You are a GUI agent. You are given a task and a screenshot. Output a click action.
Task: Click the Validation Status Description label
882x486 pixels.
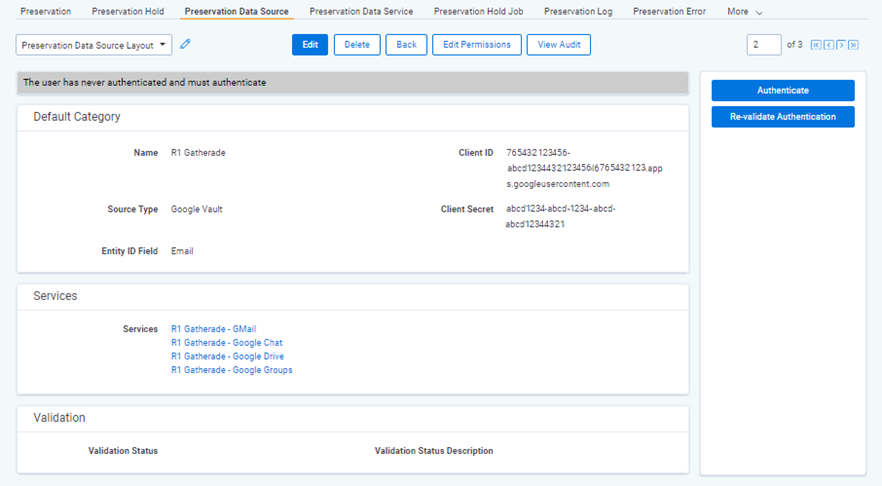tap(434, 451)
